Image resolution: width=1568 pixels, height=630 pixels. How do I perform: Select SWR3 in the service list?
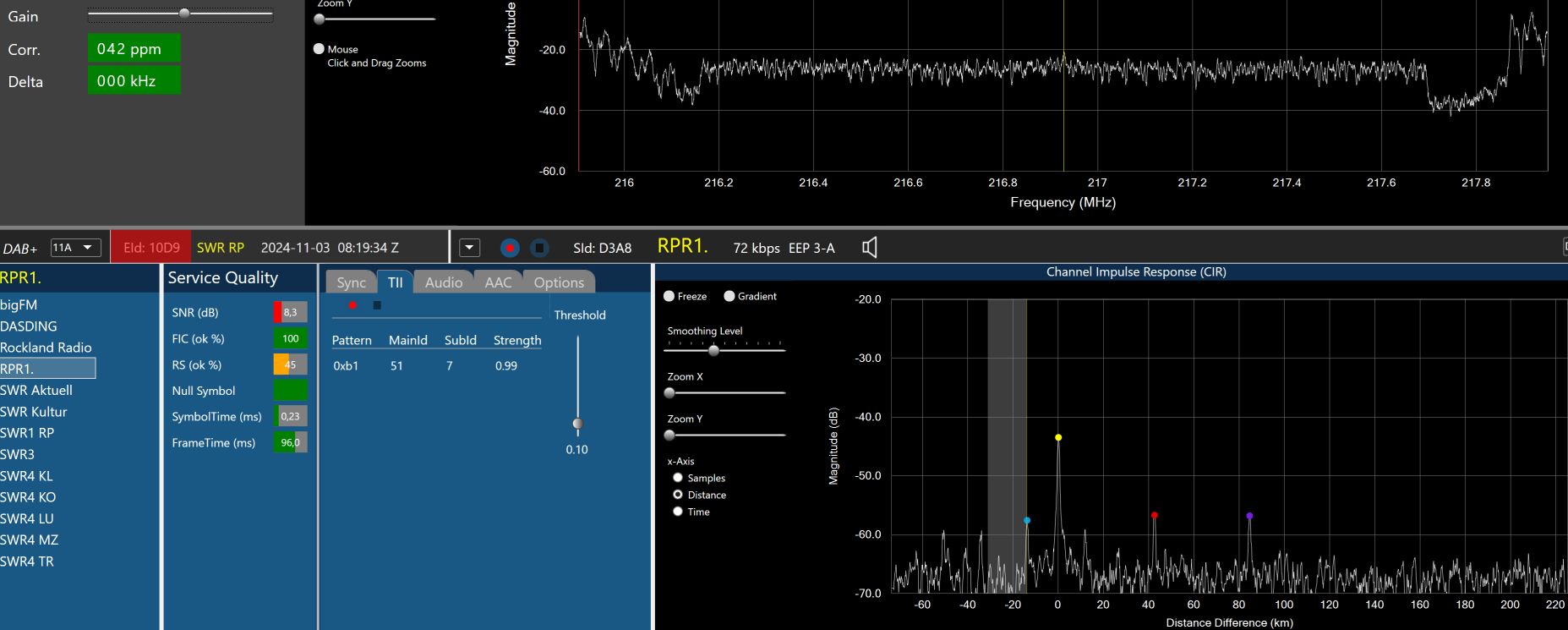coord(18,454)
